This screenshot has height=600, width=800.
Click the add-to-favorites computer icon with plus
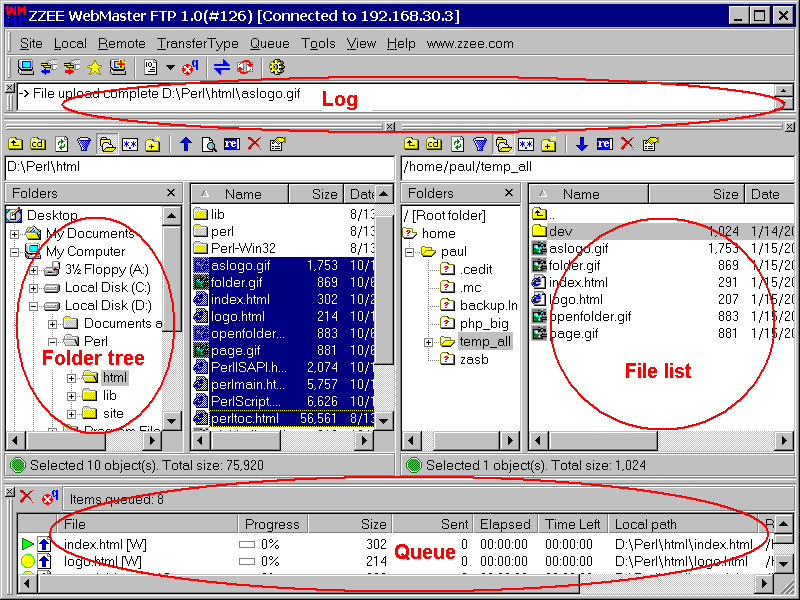click(x=118, y=67)
